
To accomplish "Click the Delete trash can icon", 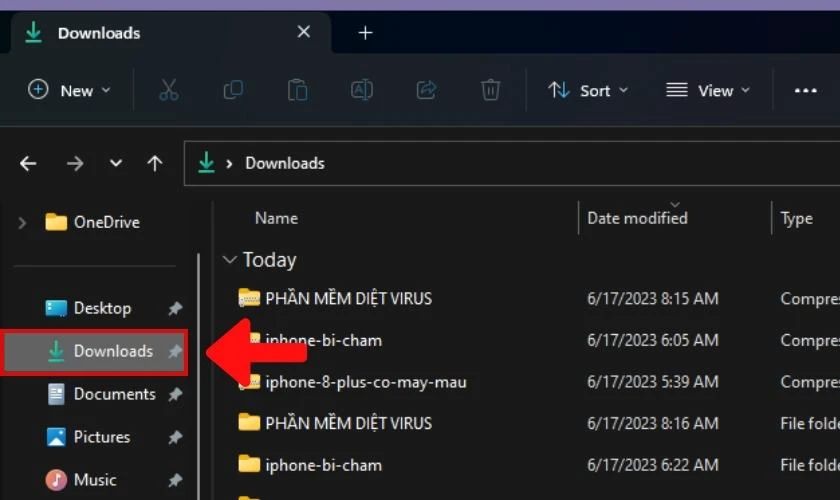I will 490,90.
